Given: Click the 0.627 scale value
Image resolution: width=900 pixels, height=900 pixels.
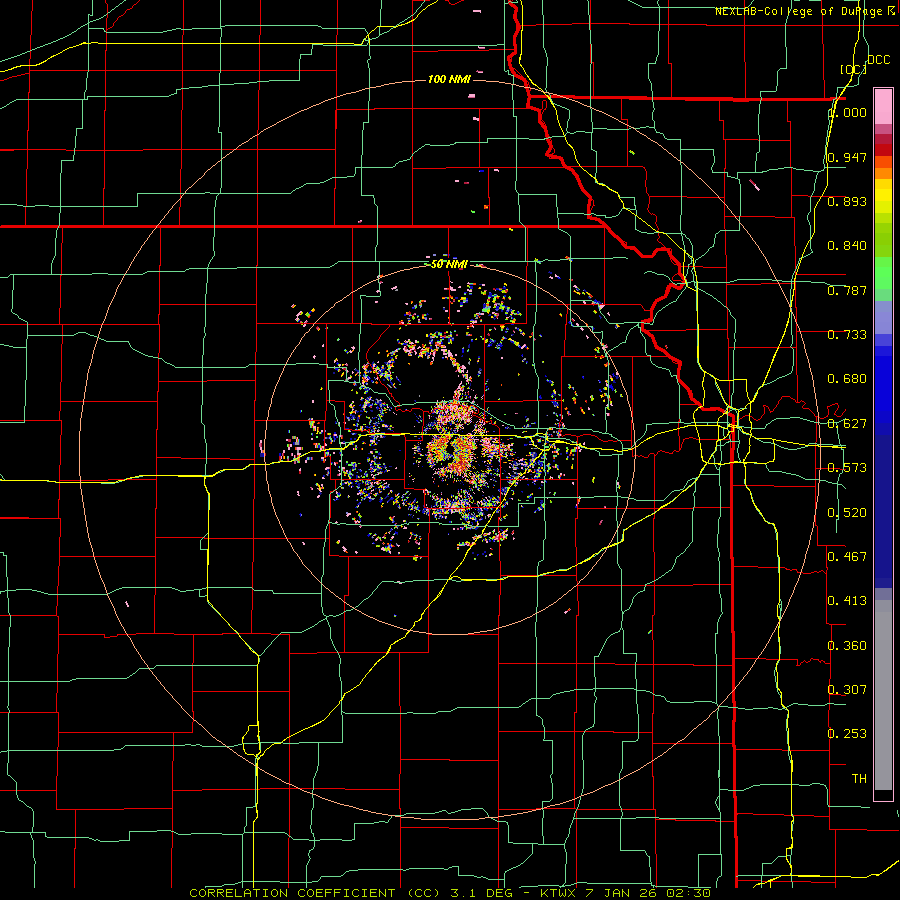Looking at the screenshot, I should 847,424.
